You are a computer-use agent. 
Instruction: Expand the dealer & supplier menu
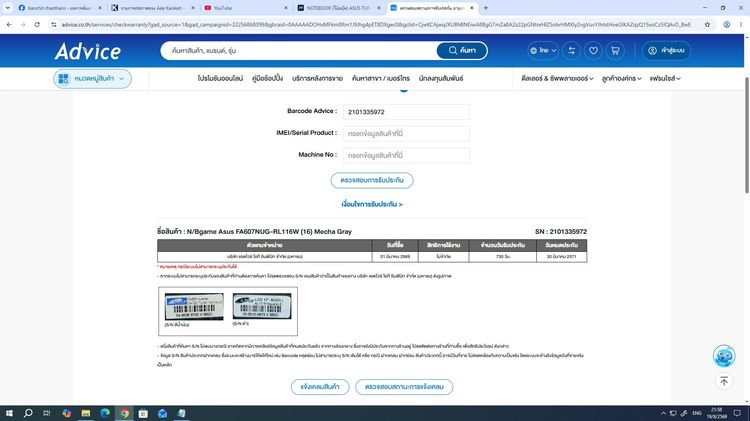(x=557, y=78)
